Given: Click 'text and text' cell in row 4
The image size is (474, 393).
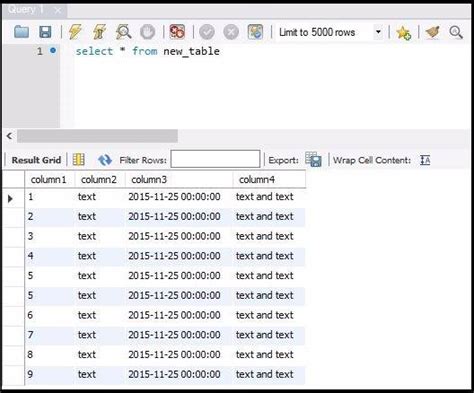Looking at the screenshot, I should 269,256.
